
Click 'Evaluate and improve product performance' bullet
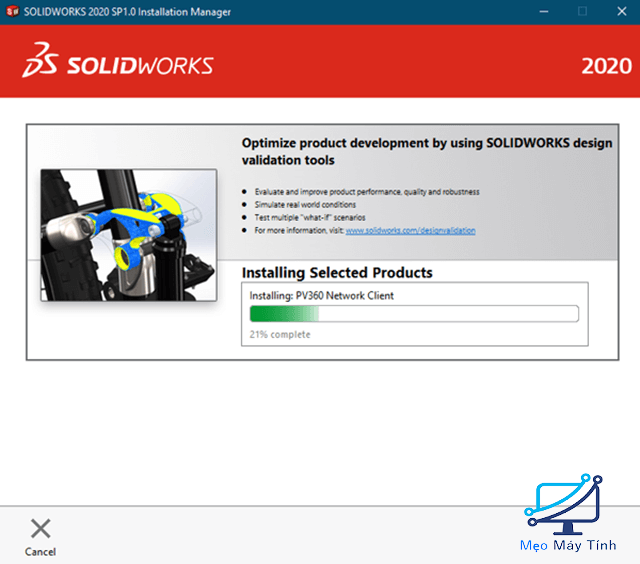[367, 192]
